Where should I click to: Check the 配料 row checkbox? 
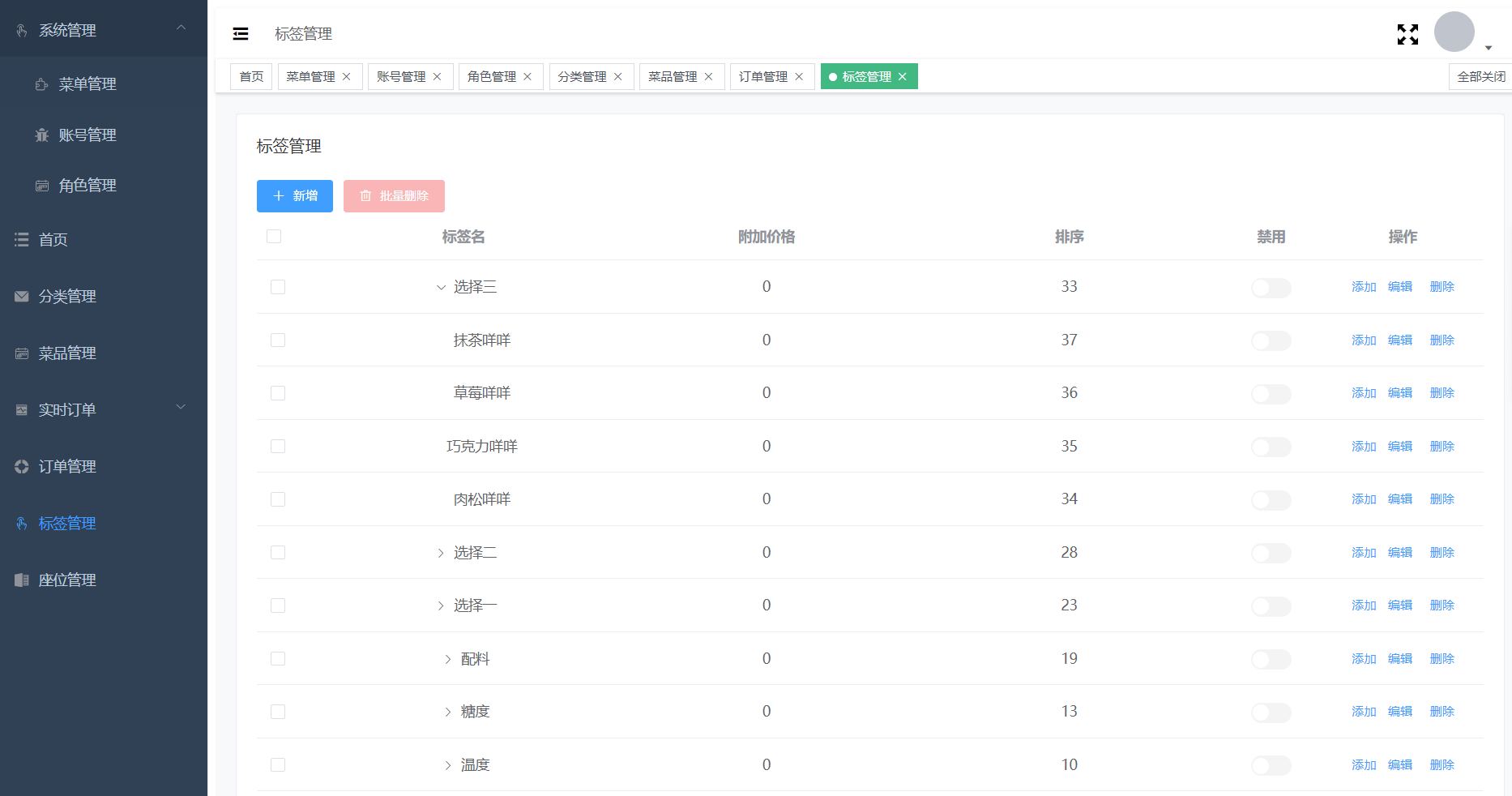(x=278, y=659)
